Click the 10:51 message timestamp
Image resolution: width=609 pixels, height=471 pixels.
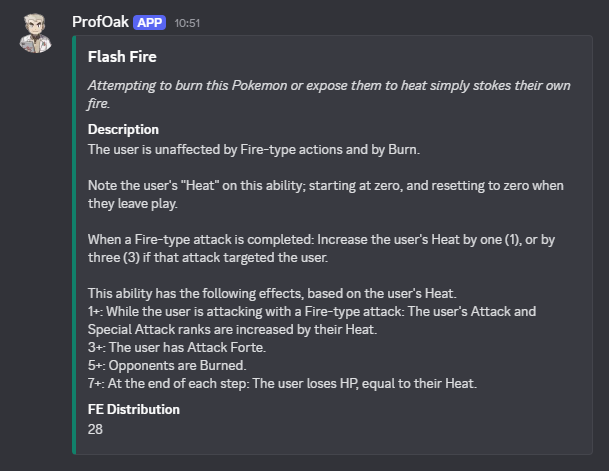coord(187,23)
